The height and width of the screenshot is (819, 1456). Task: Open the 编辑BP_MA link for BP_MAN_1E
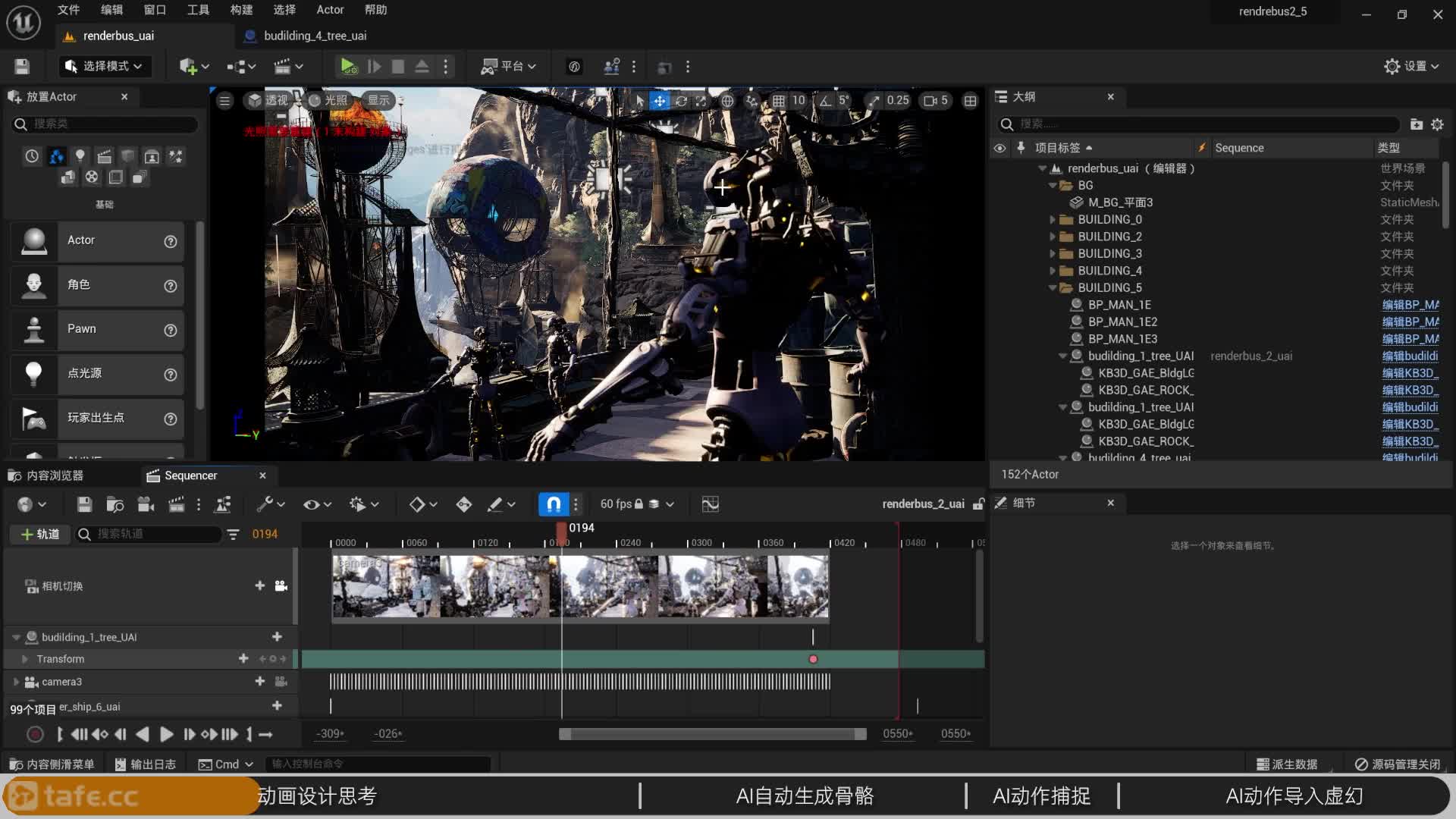1410,305
